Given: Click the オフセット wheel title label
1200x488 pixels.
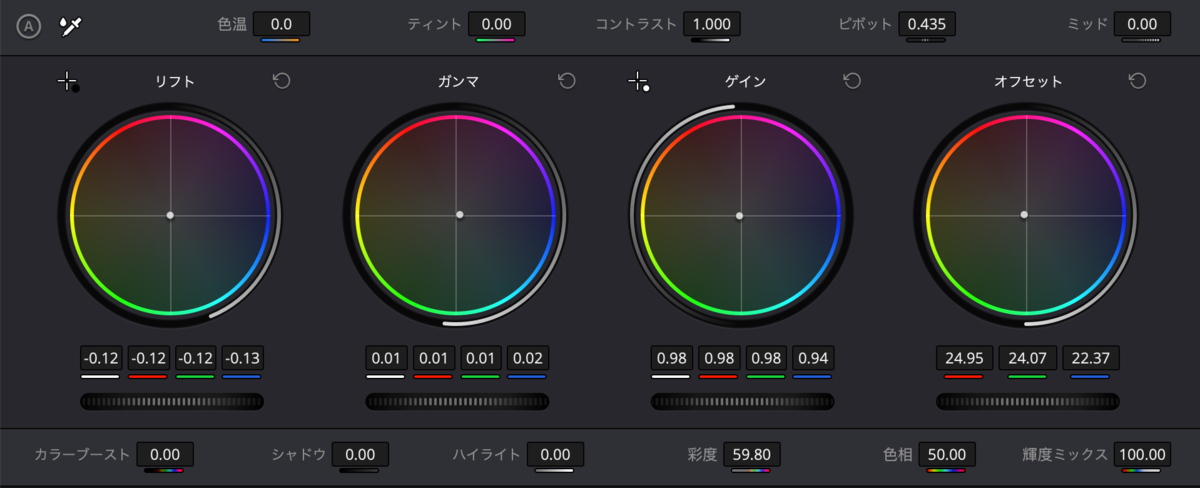Looking at the screenshot, I should pos(1028,82).
